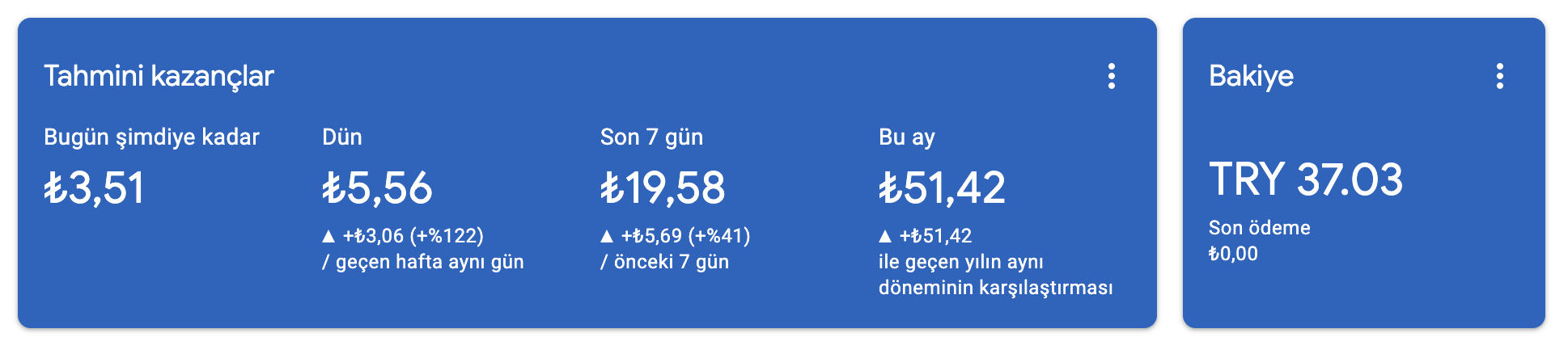
Task: Click the up arrow beside +₺51,42
Action: click(x=885, y=236)
